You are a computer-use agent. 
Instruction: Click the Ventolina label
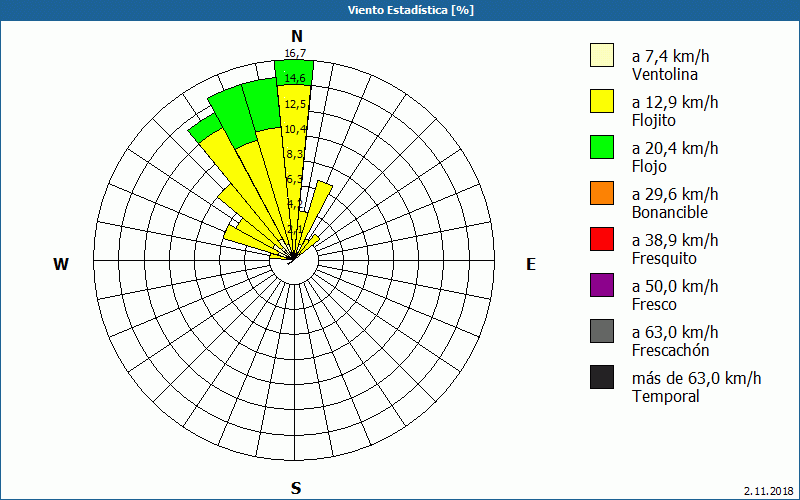665,74
